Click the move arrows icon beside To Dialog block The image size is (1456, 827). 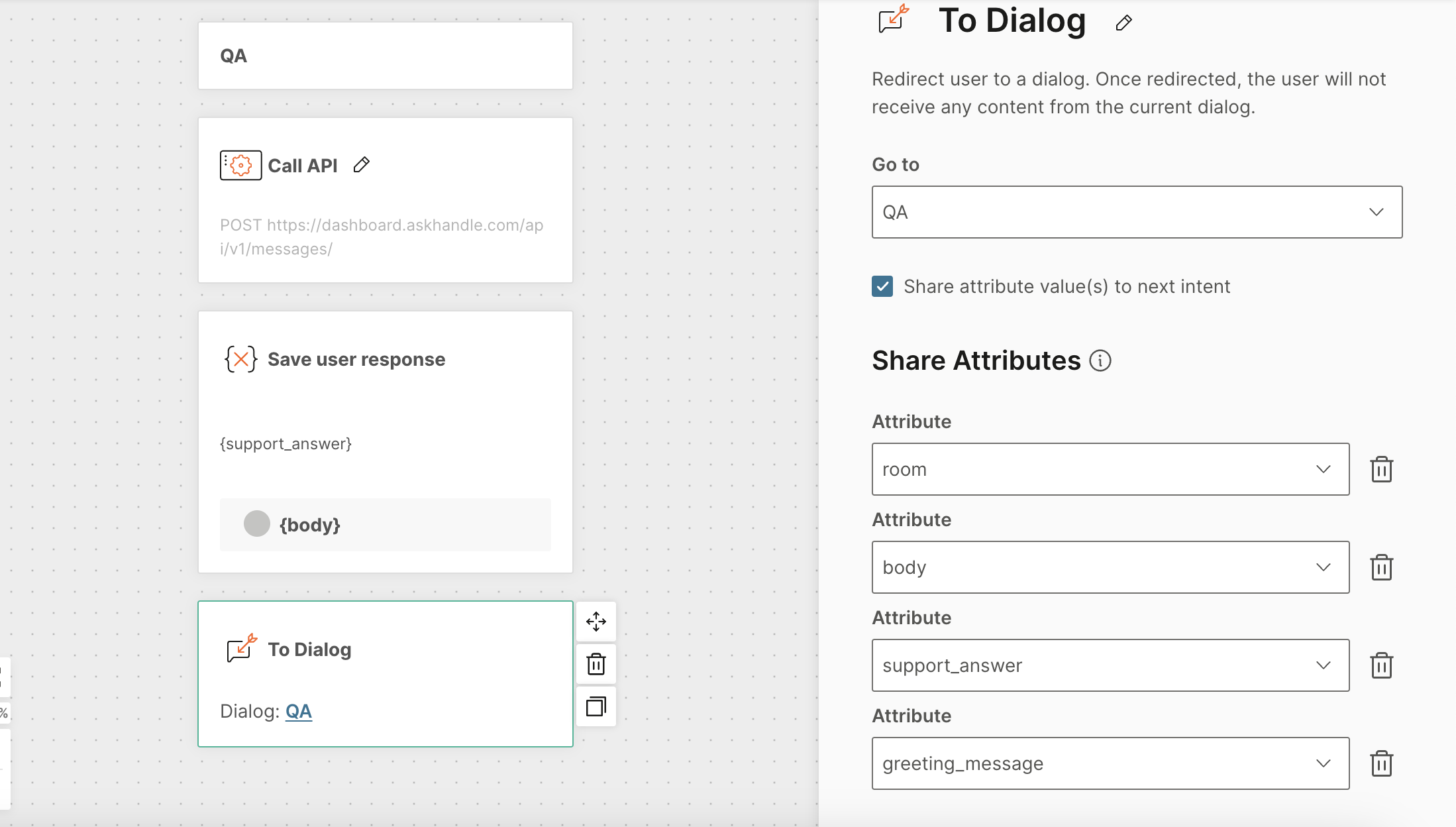(596, 622)
